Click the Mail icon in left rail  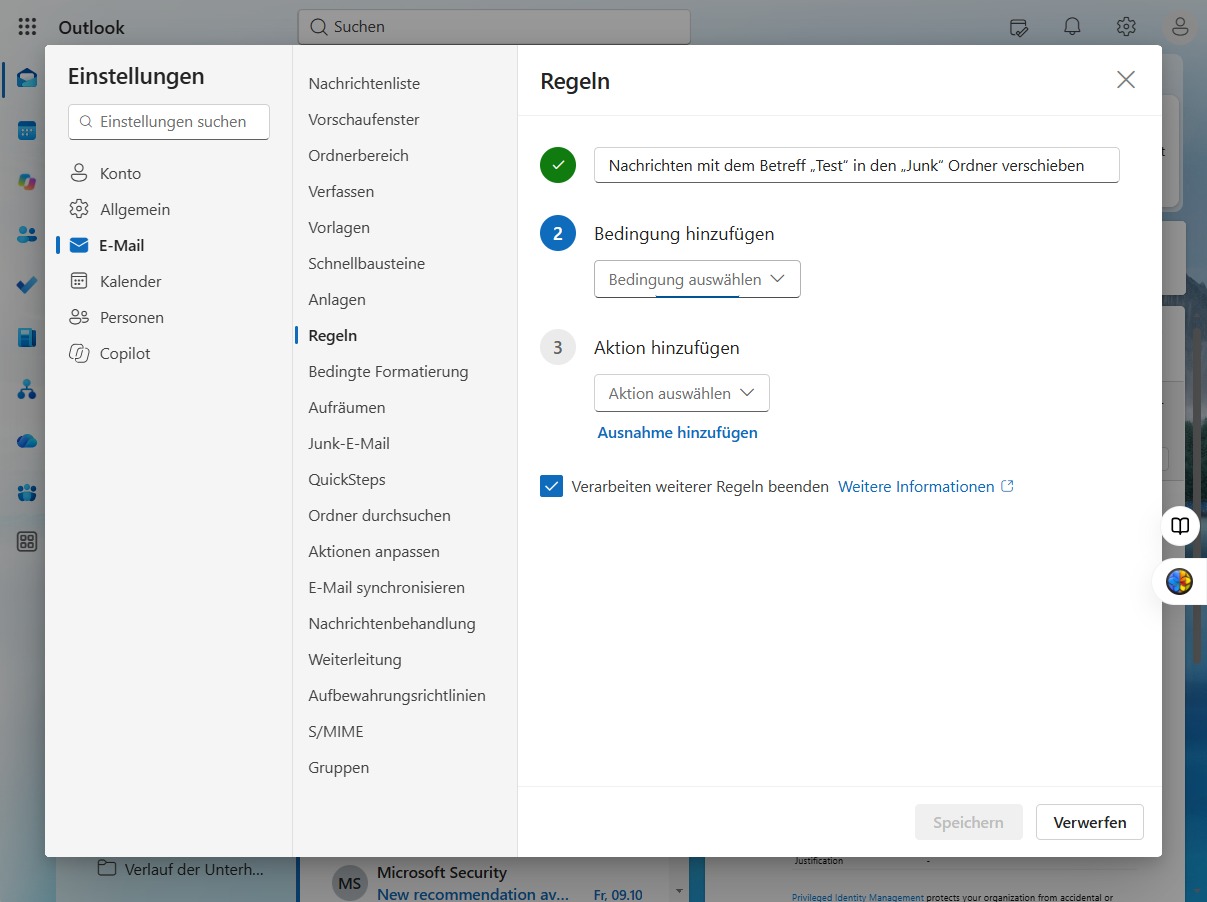(27, 78)
